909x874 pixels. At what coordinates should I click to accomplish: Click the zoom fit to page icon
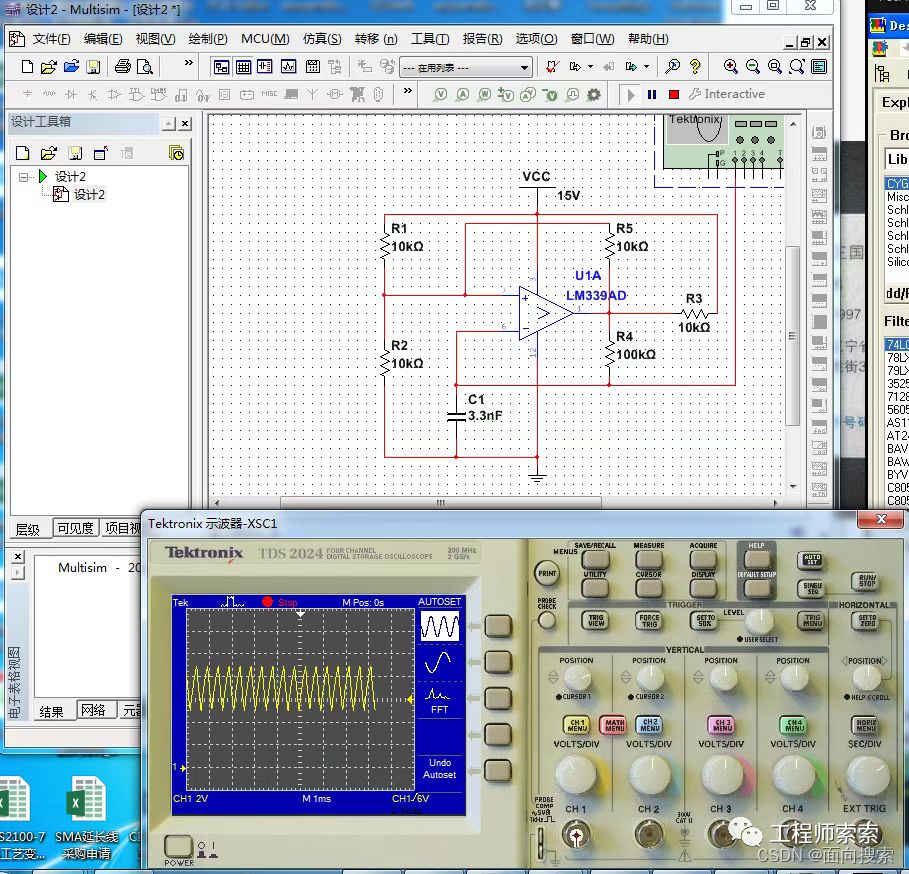pyautogui.click(x=797, y=67)
